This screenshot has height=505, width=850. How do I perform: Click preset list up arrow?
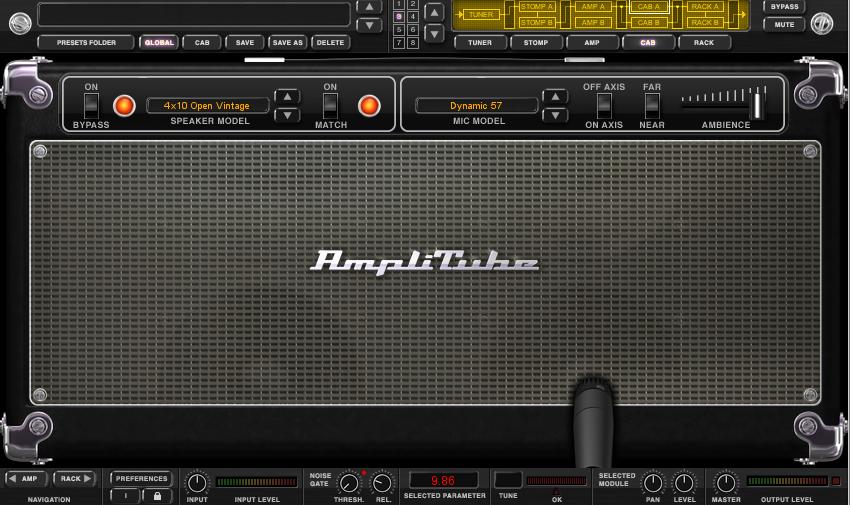369,7
